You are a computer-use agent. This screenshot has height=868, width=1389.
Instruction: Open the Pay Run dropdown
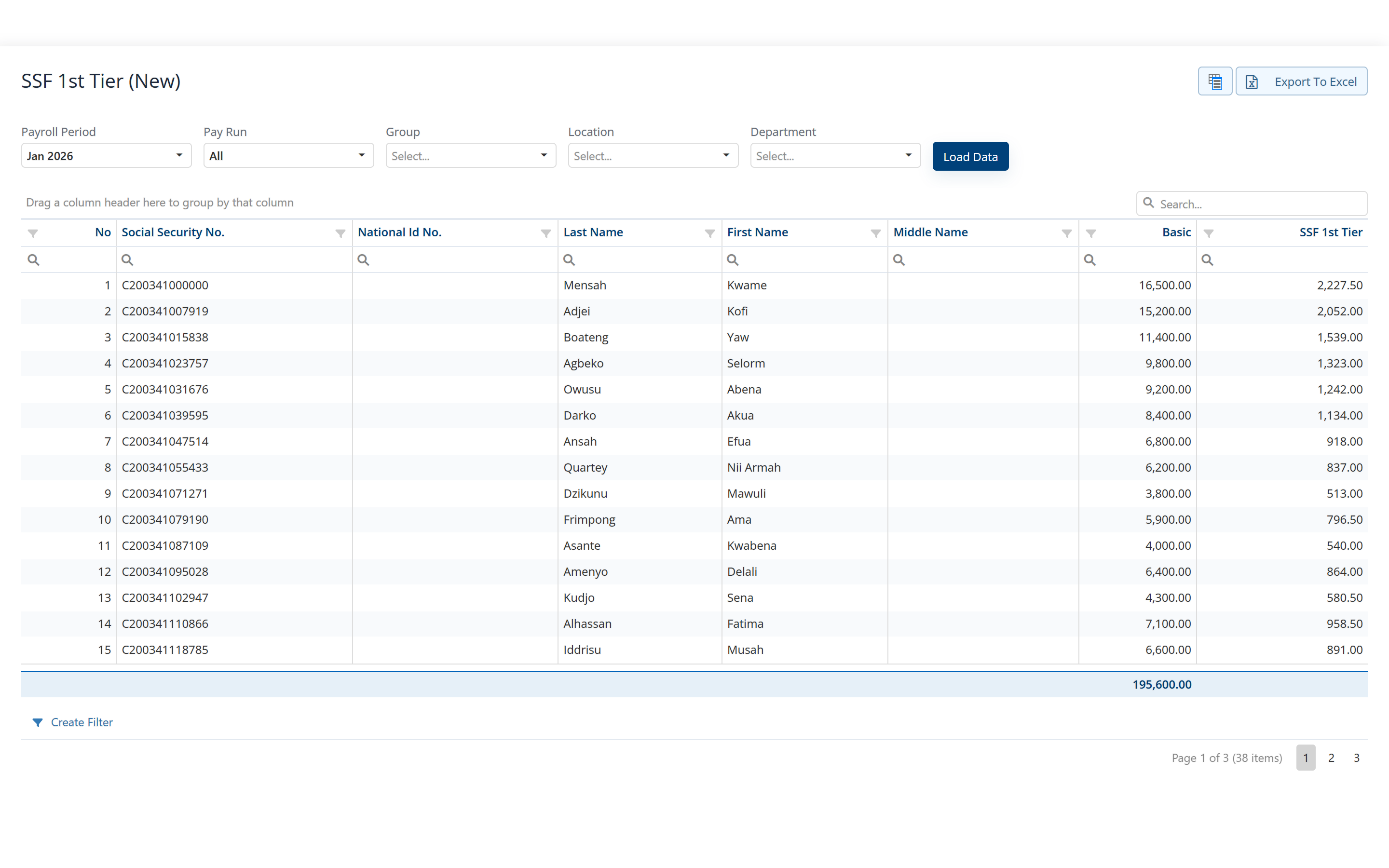click(288, 156)
